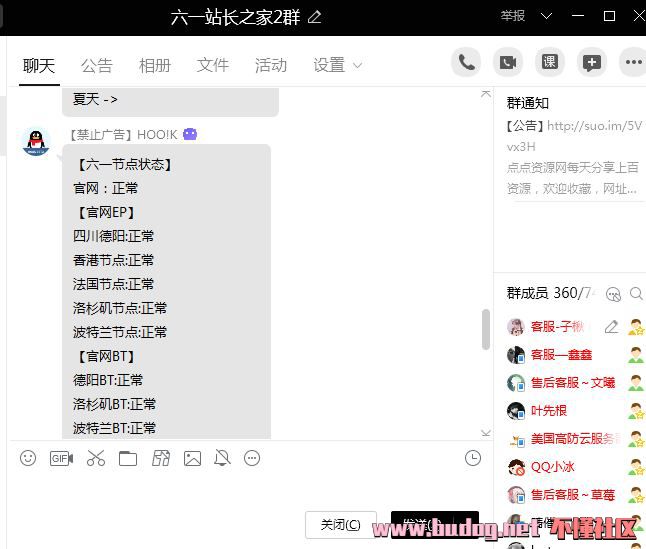Expand more options in the top toolbar

633,63
